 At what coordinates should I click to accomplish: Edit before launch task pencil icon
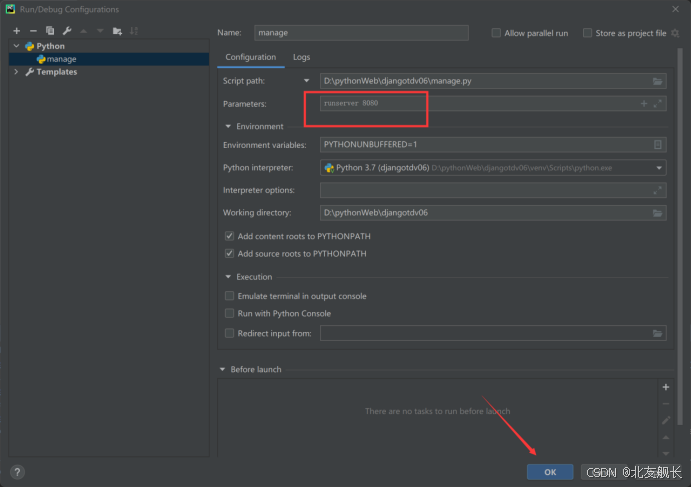(x=666, y=420)
